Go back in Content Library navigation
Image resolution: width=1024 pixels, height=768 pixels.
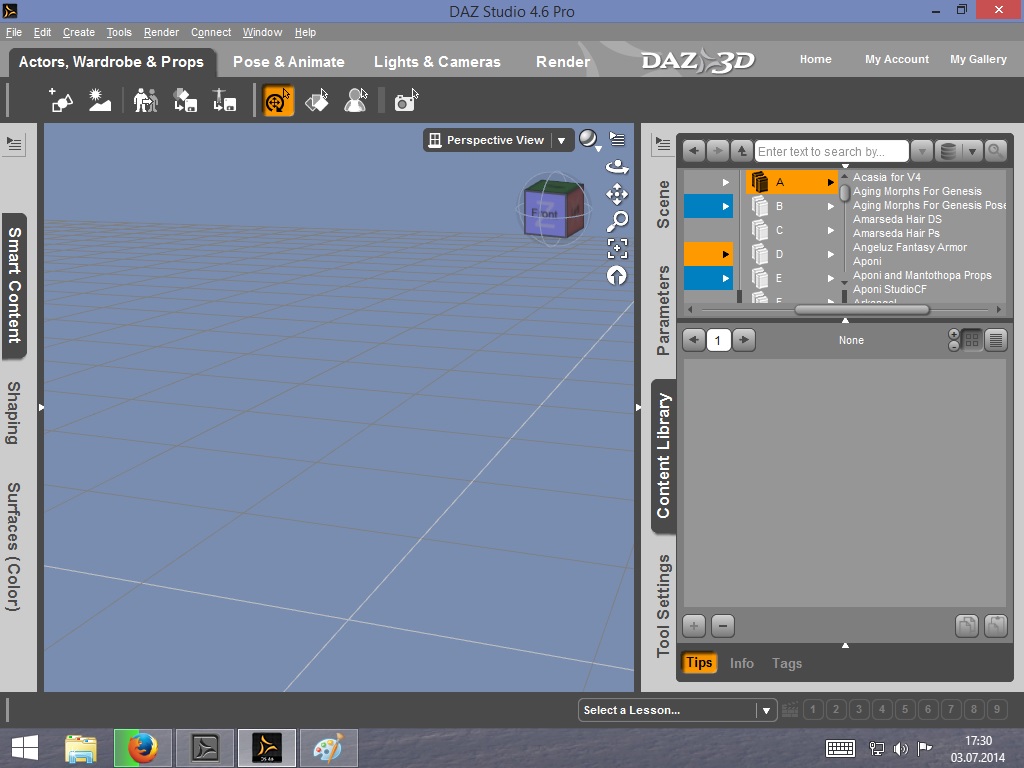click(x=694, y=152)
